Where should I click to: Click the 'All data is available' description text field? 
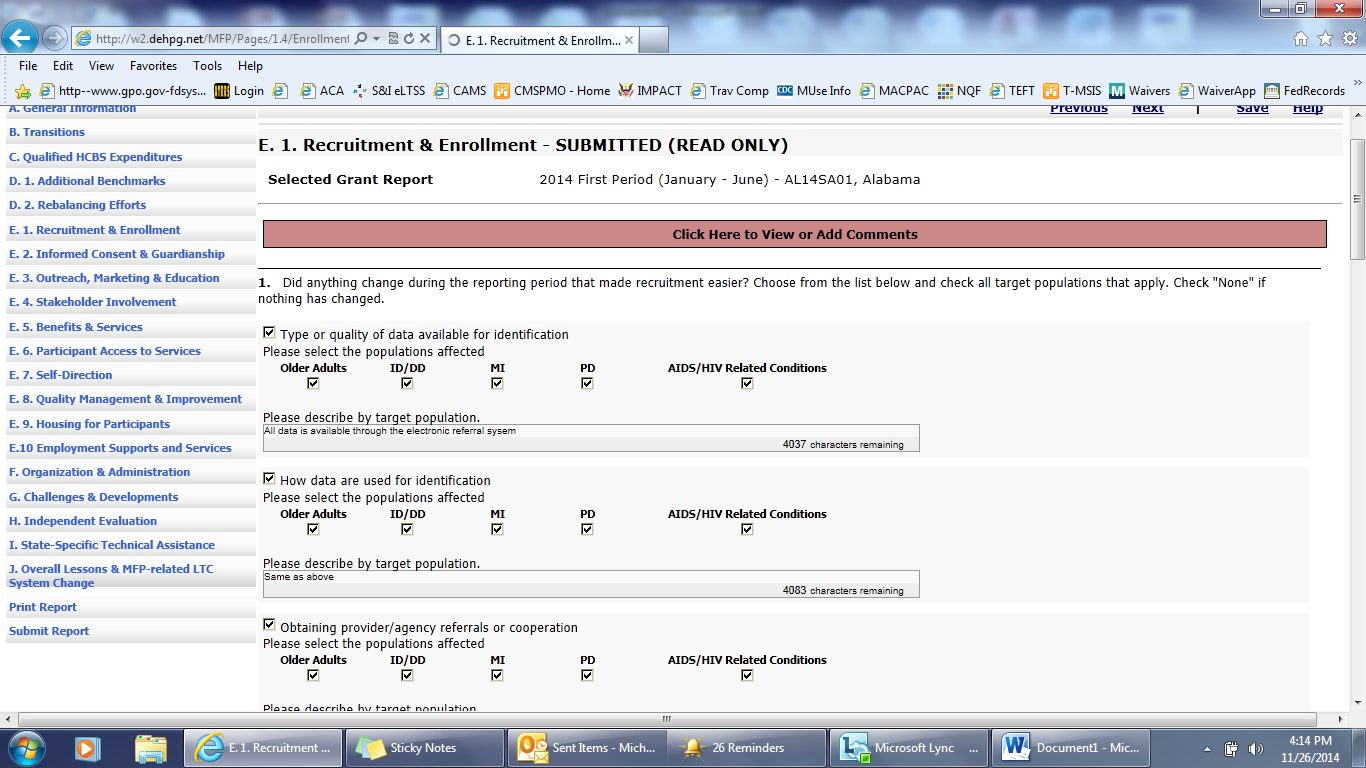click(591, 438)
